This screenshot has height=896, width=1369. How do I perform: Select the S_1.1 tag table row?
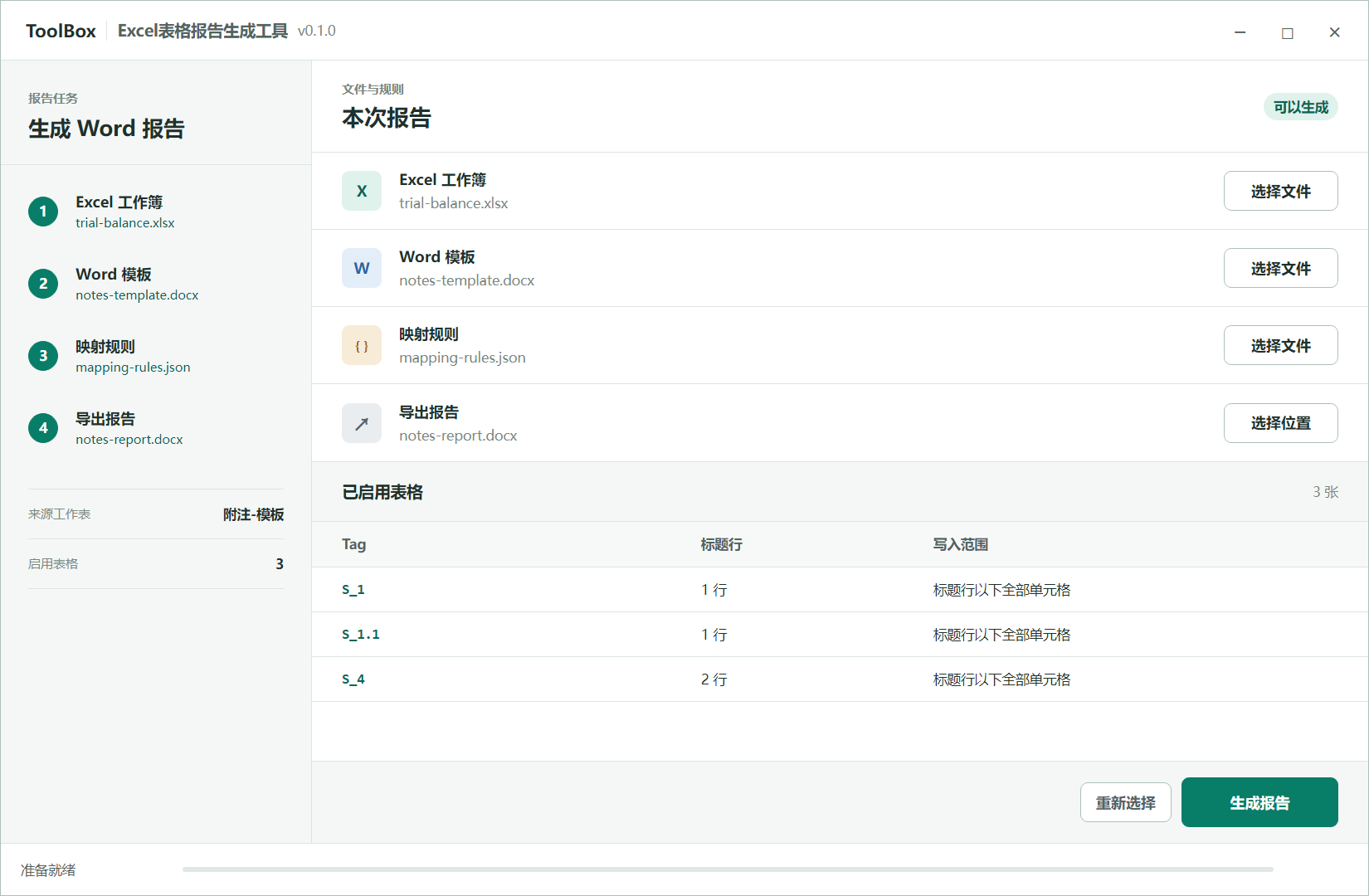840,635
